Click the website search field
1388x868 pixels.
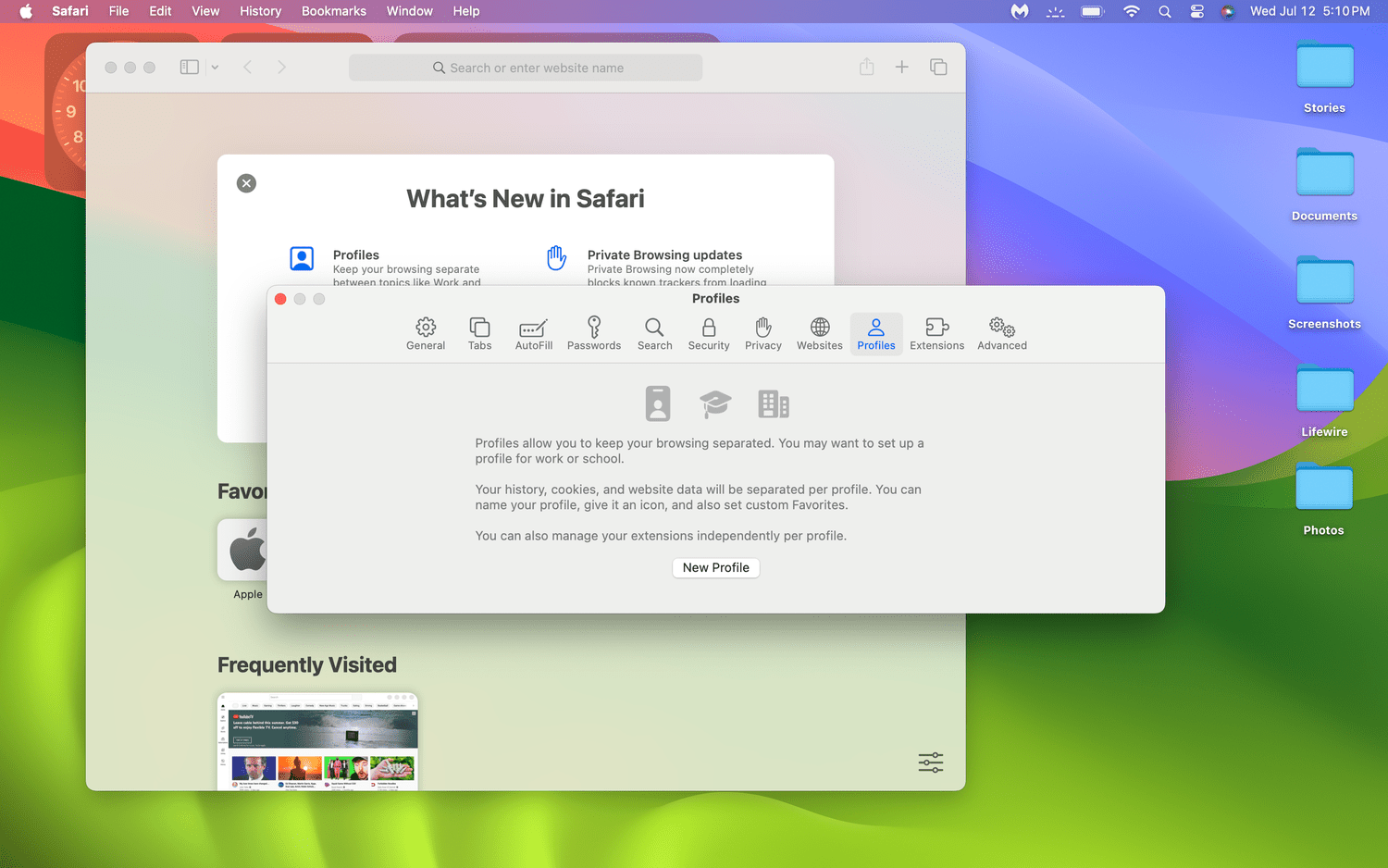[525, 67]
